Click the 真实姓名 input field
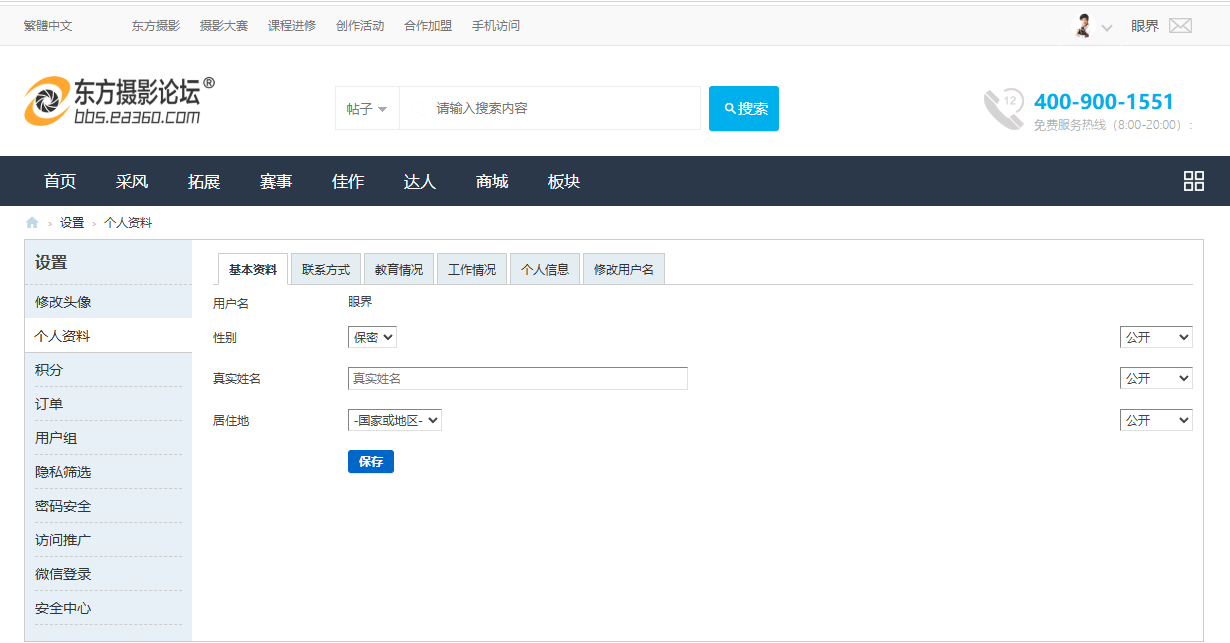1230x643 pixels. (x=518, y=378)
